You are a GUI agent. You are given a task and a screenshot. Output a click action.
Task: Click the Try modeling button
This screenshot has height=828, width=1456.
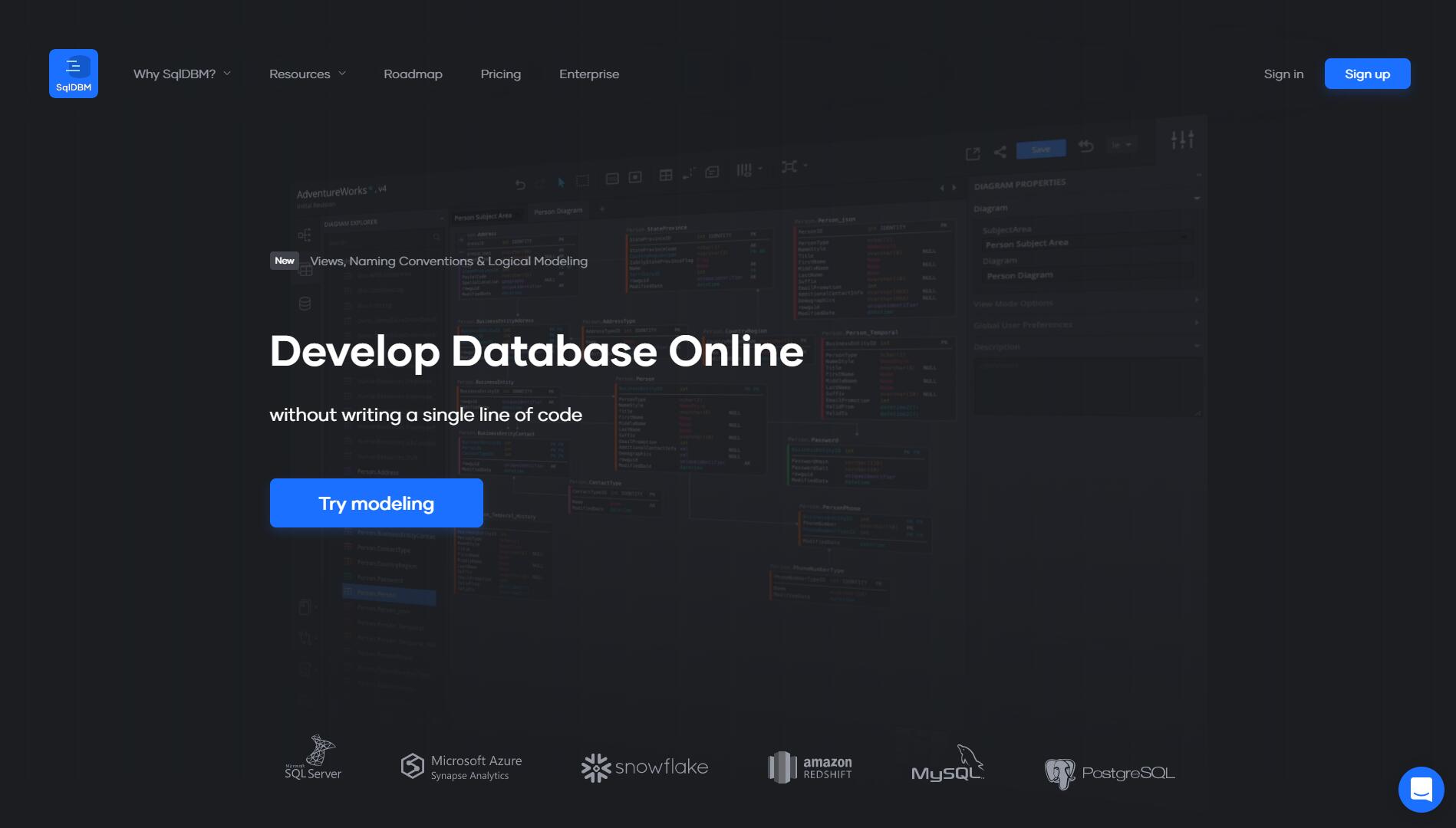point(376,503)
